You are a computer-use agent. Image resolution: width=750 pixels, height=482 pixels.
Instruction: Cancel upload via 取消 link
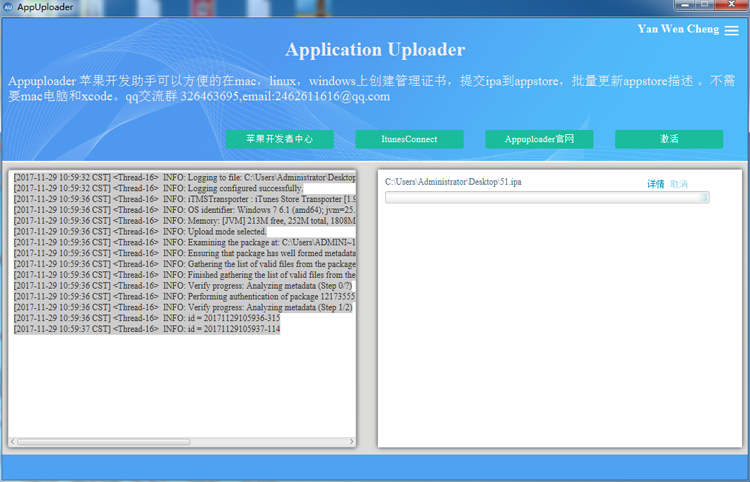[679, 184]
